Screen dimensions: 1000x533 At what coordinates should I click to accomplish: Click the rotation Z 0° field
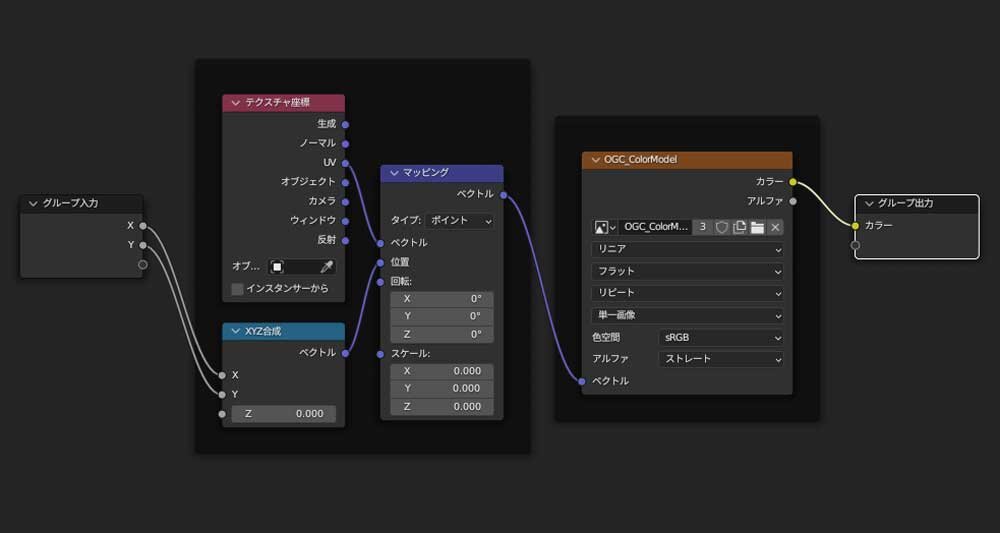click(x=442, y=334)
